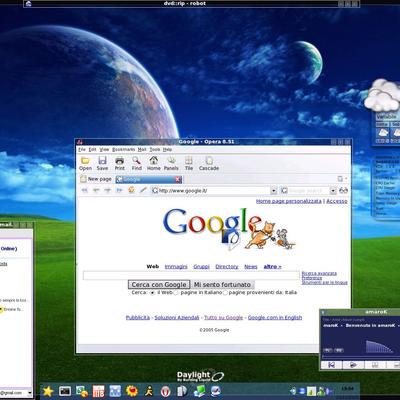The width and height of the screenshot is (400, 400).
Task: Open 'Google.com in English' link
Action: [x=275, y=318]
